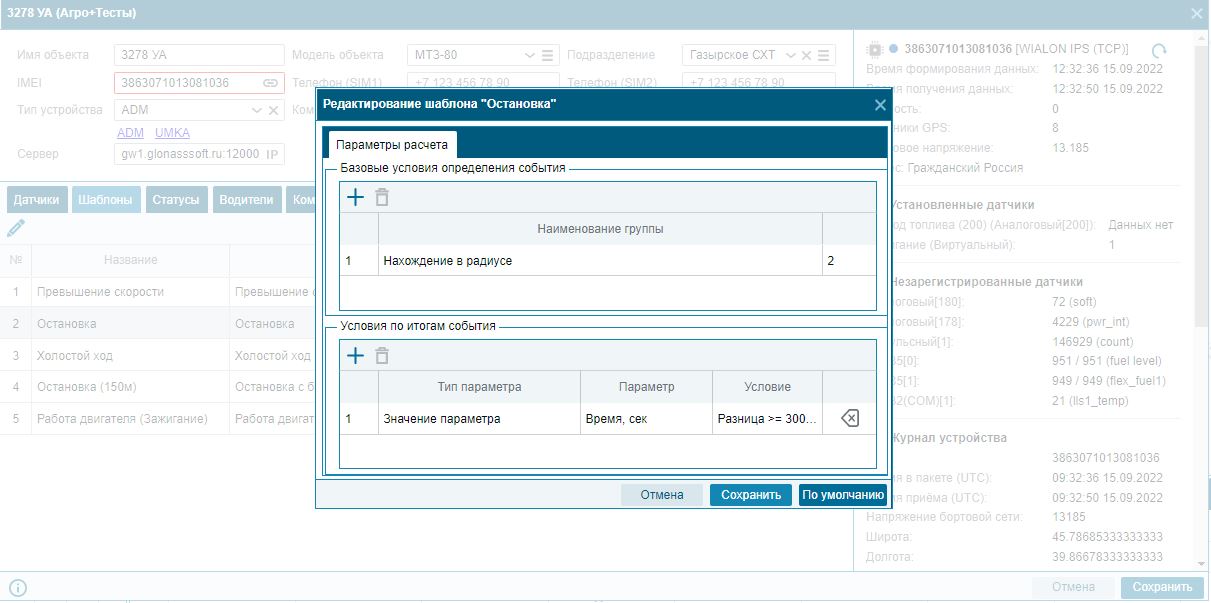Click the 'Наименование группы' column header

click(x=600, y=229)
